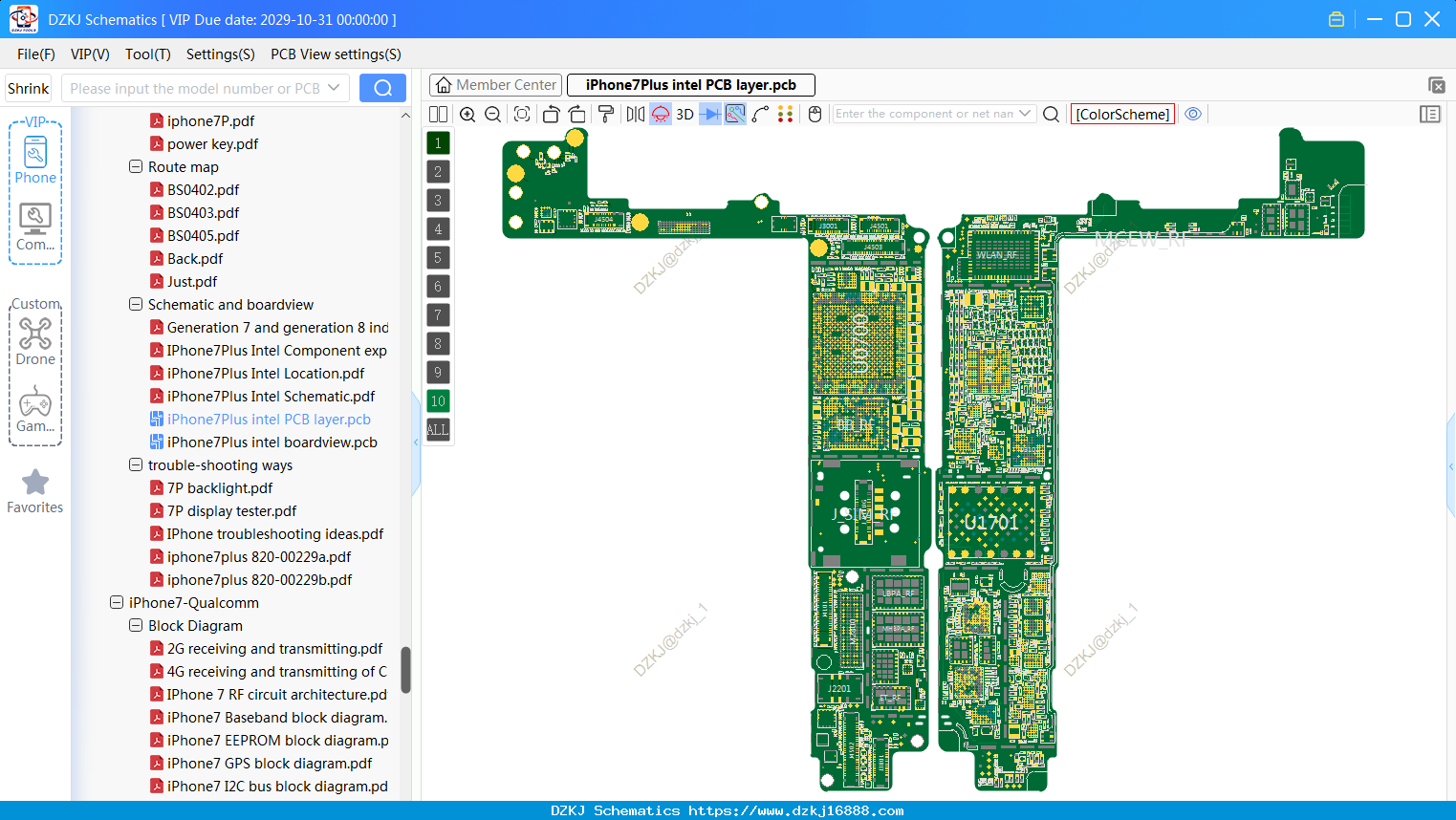Open BS0402.pdf route map
1456x820 pixels.
pyautogui.click(x=195, y=189)
